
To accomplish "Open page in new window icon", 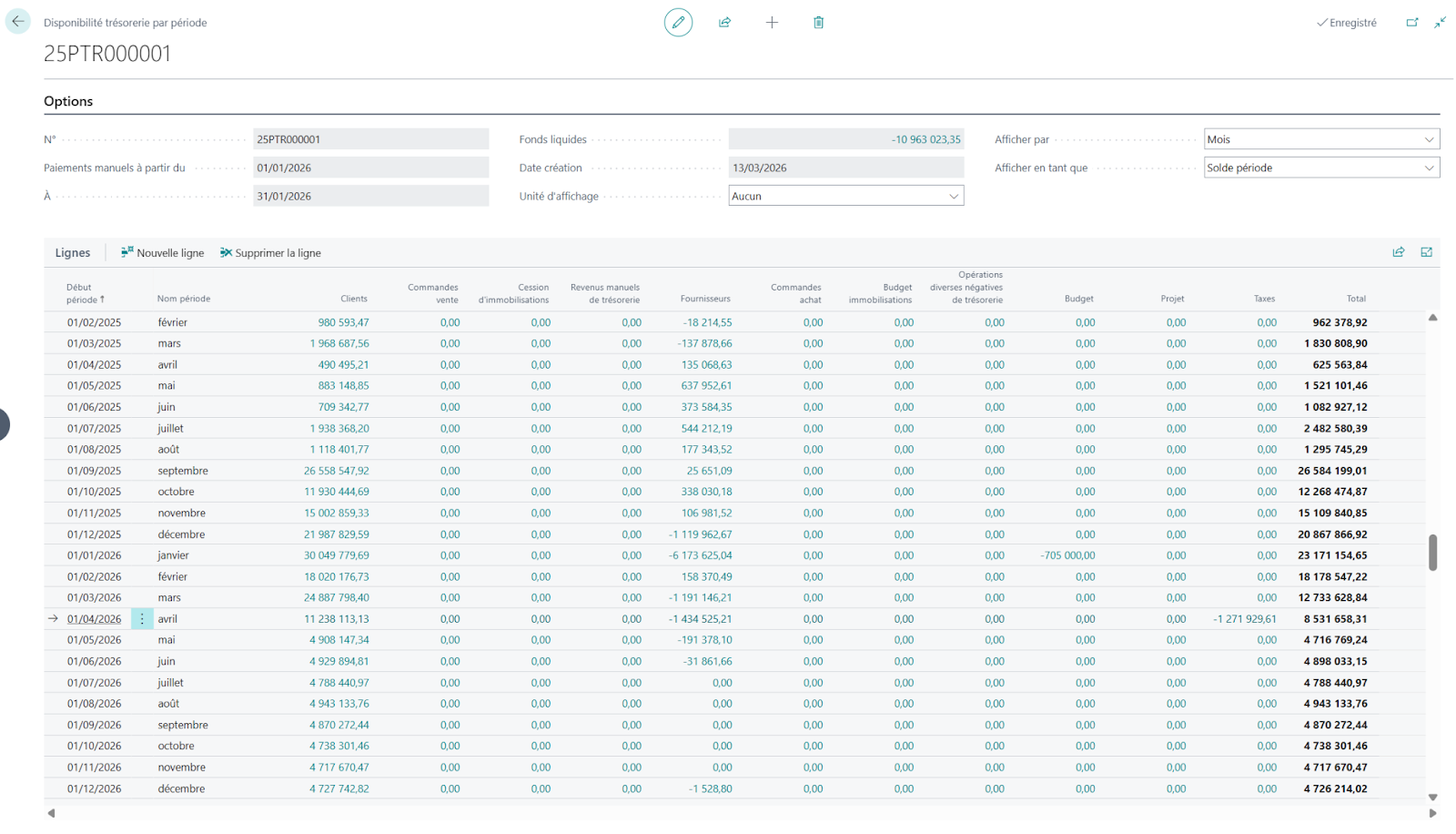I will point(1411,23).
